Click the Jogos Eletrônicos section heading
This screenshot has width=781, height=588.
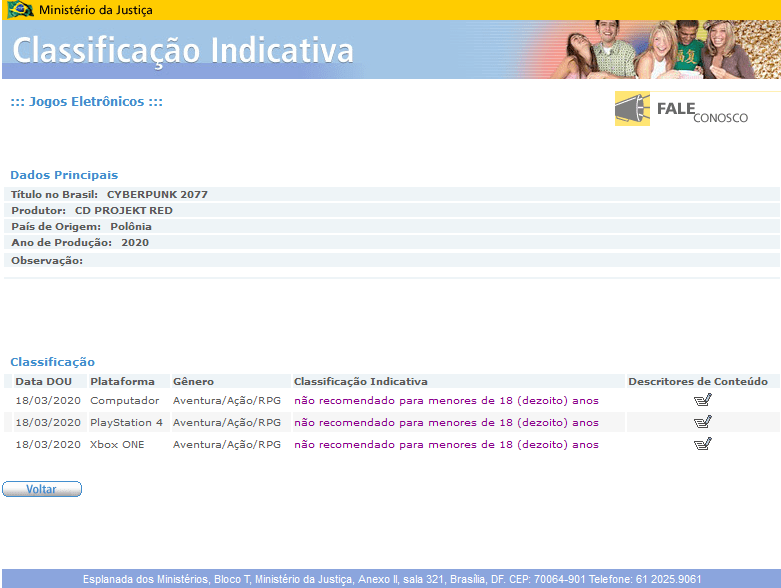pyautogui.click(x=87, y=102)
